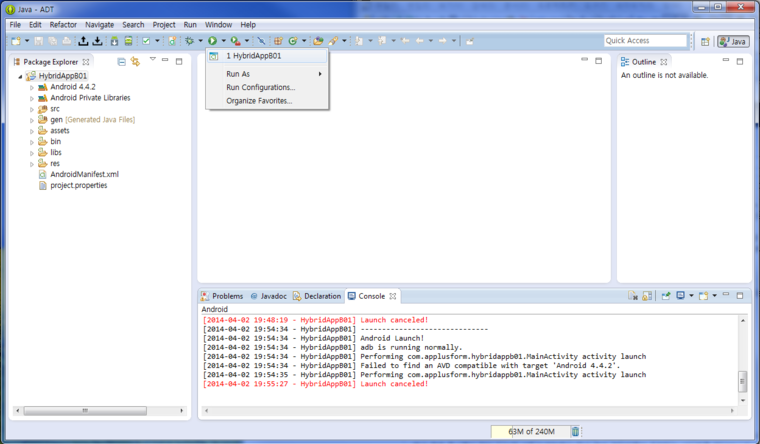Click the Clear Console icon
The height and width of the screenshot is (444, 760).
pyautogui.click(x=633, y=296)
